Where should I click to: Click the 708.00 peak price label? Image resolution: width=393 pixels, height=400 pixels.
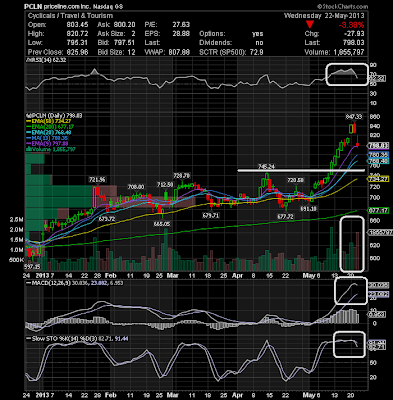136,187
